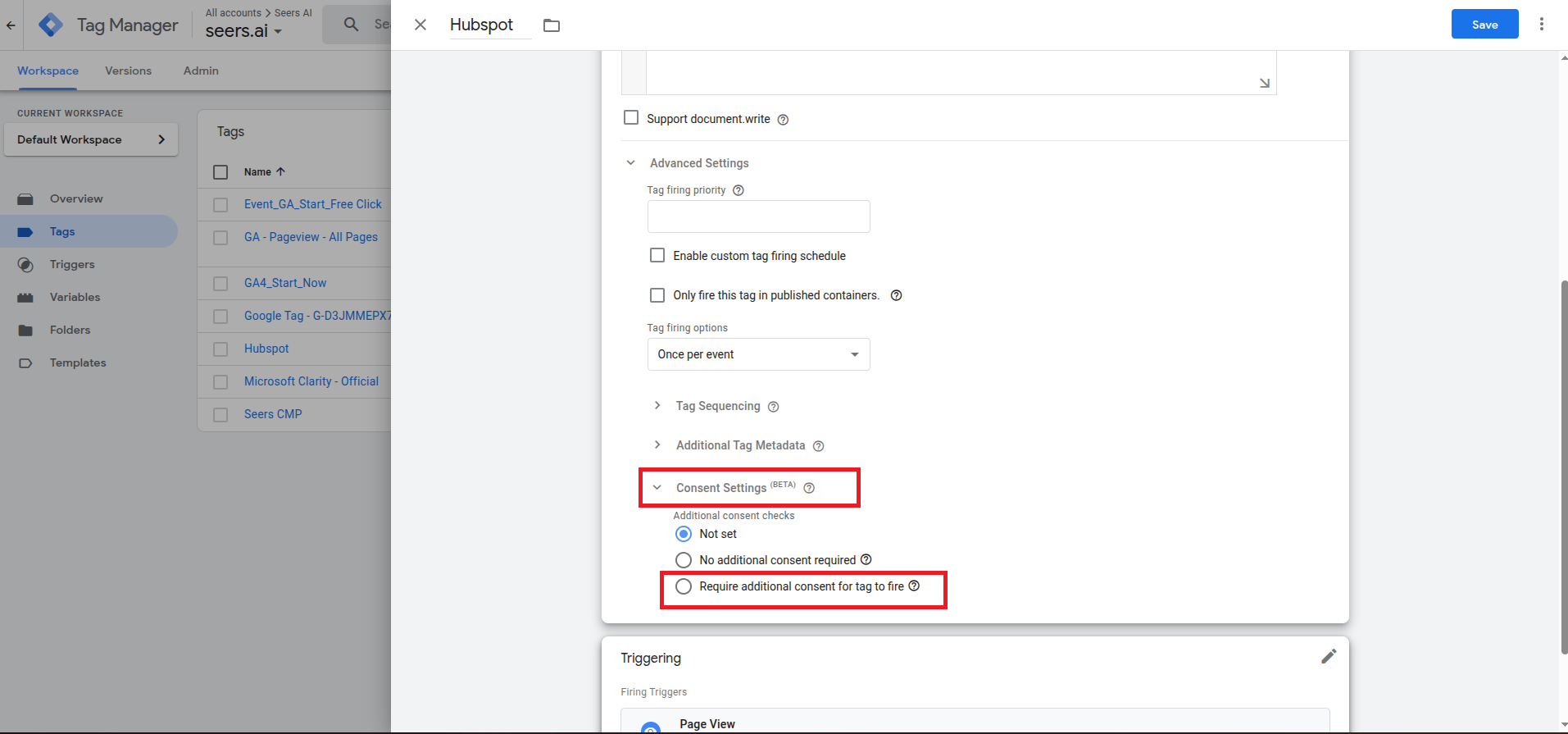
Task: Click help icon beside Additional Tag Metadata
Action: tap(818, 446)
